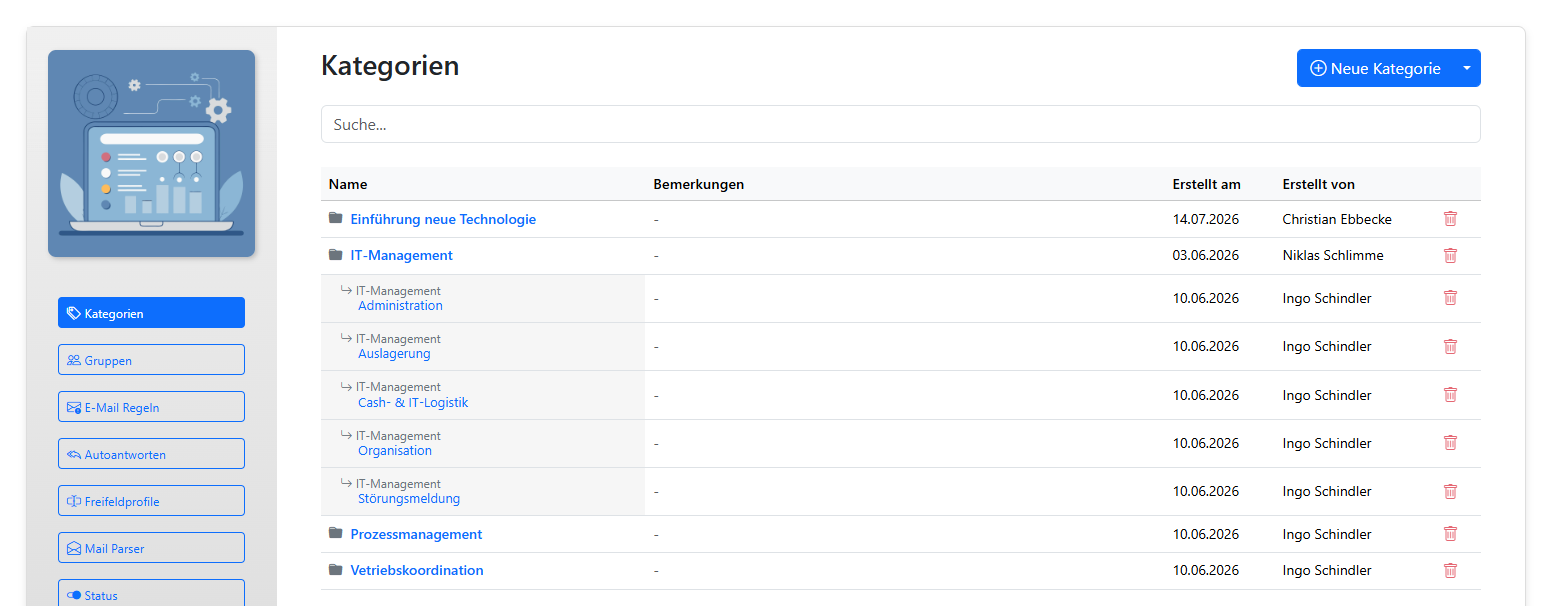This screenshot has width=1561, height=606.
Task: Open the Neue Kategorie dropdown arrow
Action: point(1466,68)
